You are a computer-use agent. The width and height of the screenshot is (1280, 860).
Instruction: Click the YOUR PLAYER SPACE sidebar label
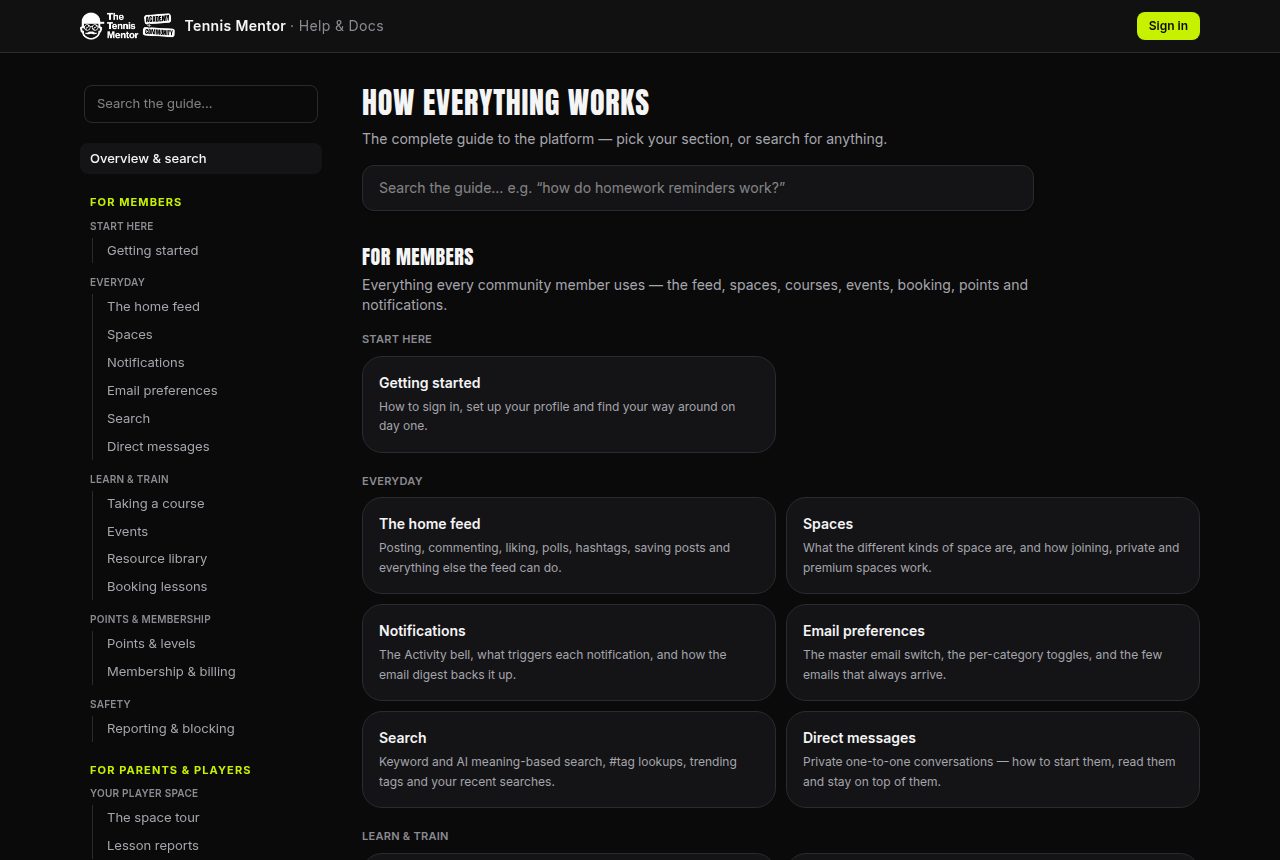coord(144,793)
